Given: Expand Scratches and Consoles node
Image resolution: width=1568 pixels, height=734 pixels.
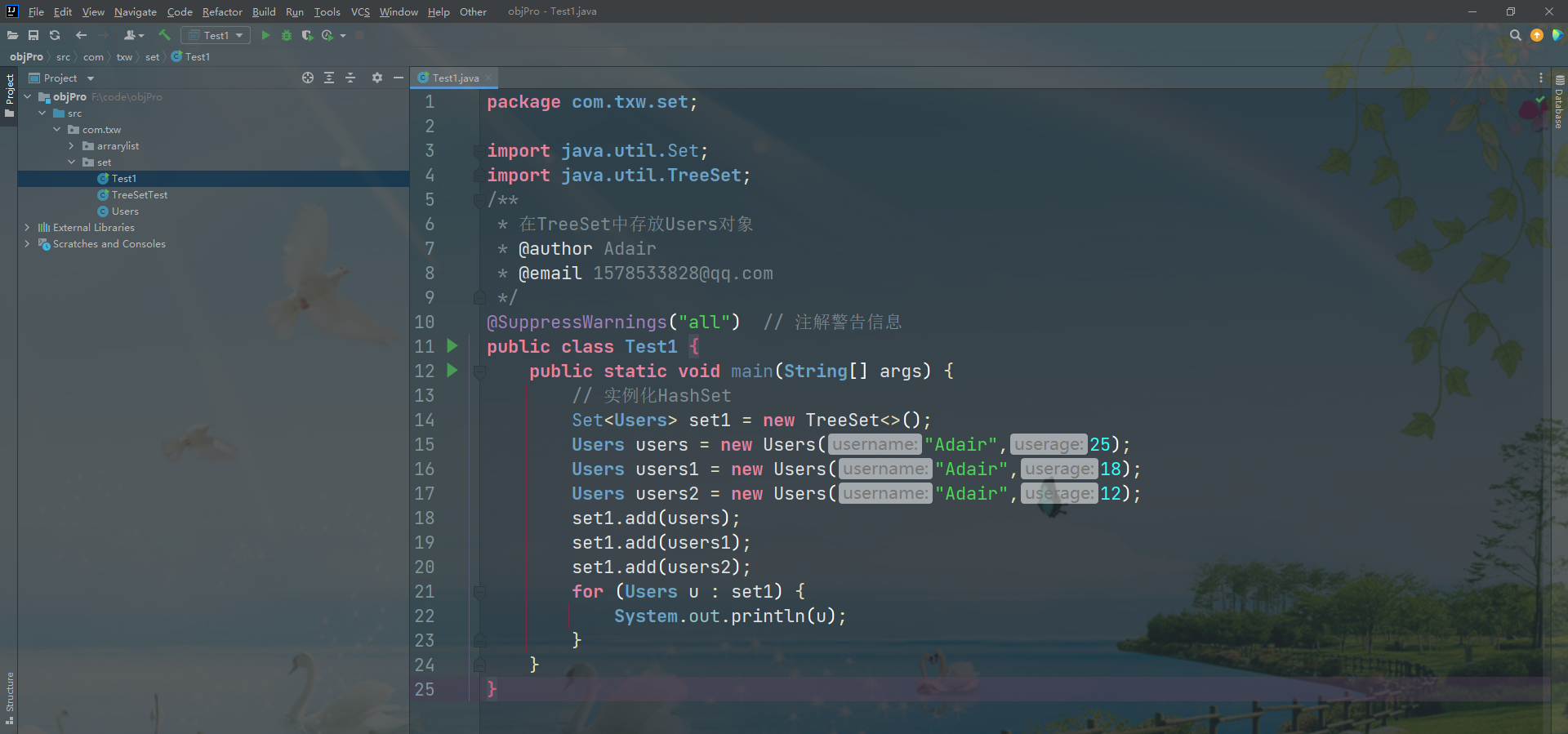Looking at the screenshot, I should [27, 243].
